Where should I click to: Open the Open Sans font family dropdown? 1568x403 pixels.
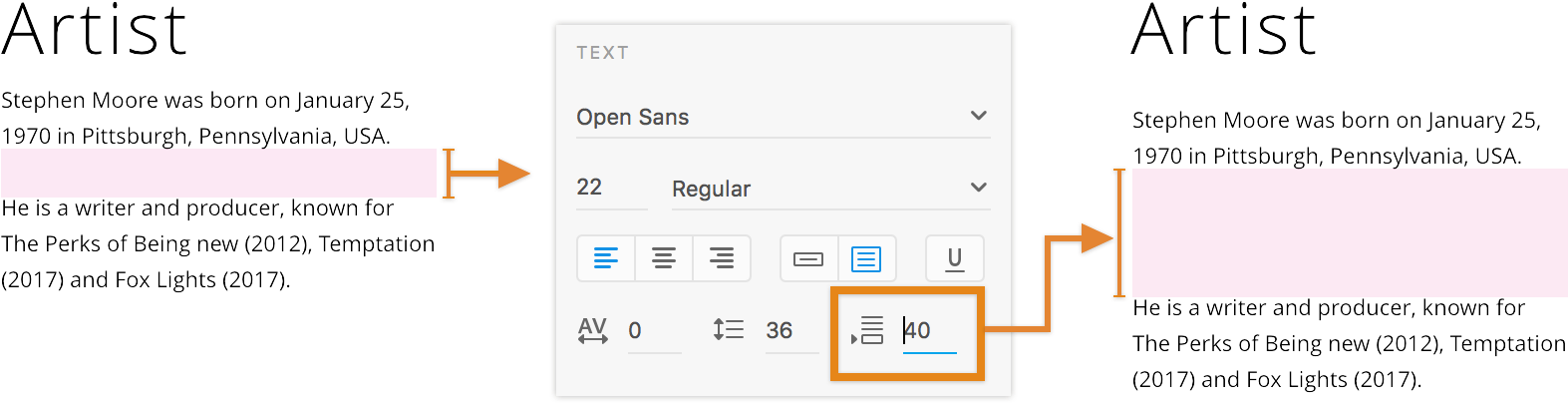(x=783, y=117)
